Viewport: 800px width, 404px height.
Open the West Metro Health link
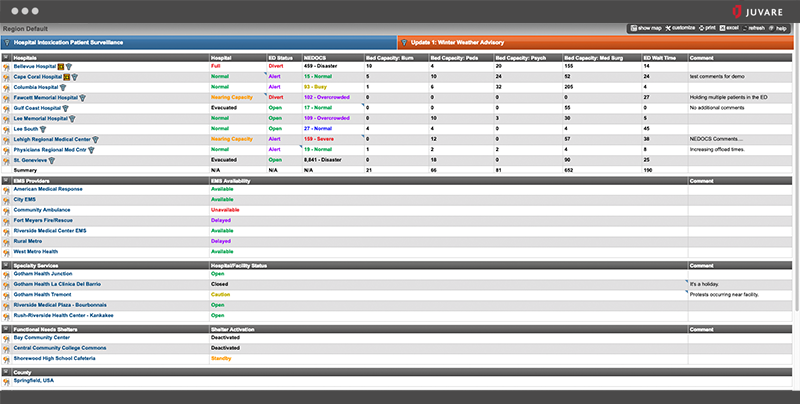36,251
